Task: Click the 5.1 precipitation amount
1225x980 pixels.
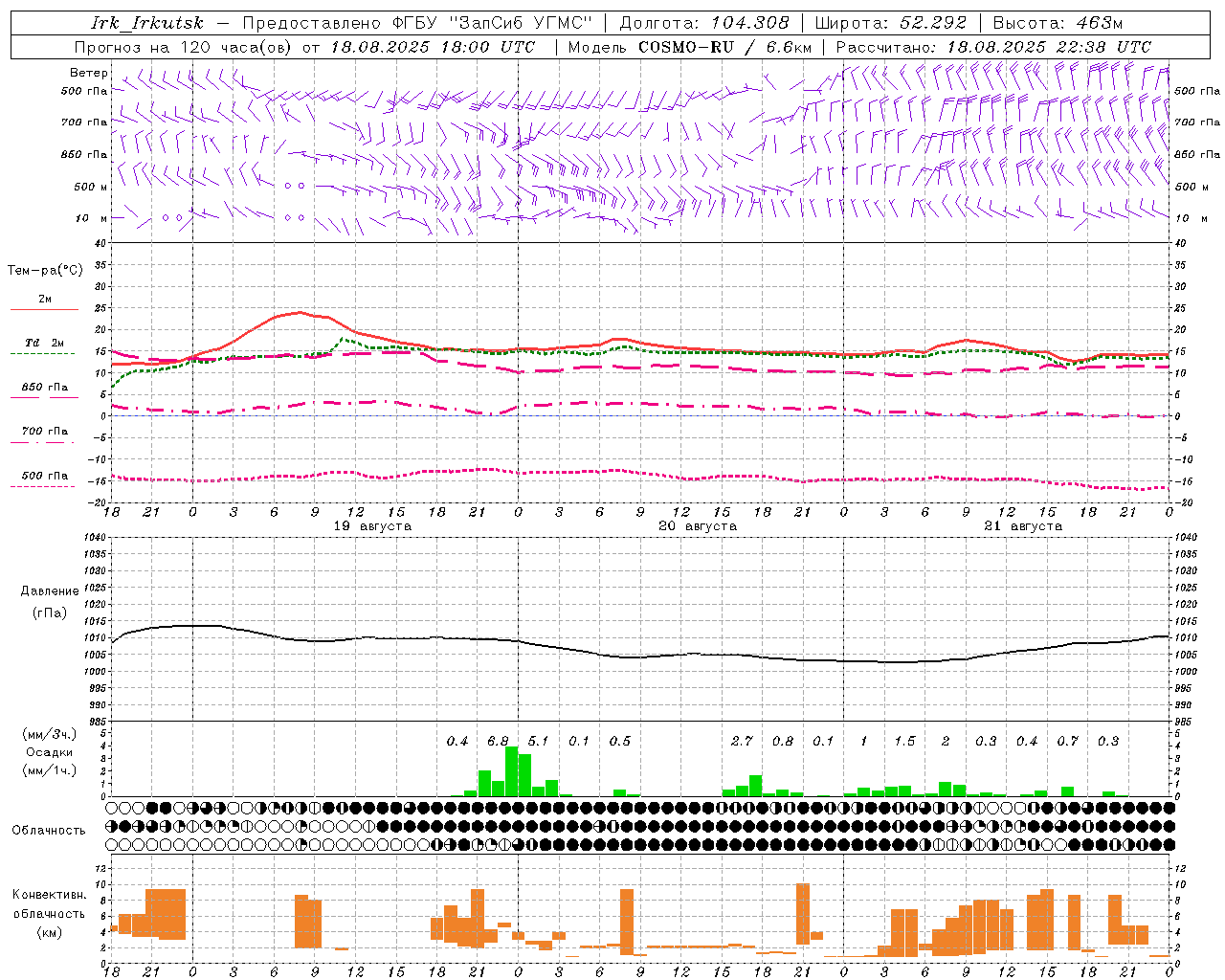Action: click(538, 742)
